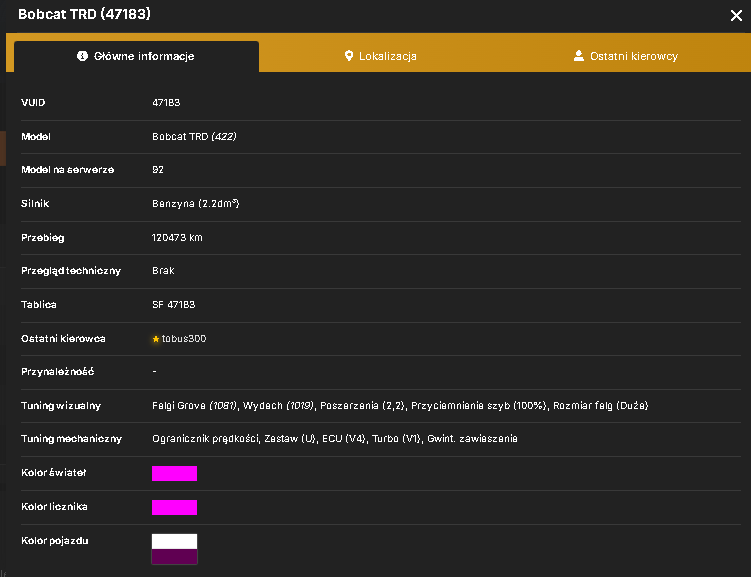Switch to the Lokalizacja tab
This screenshot has height=577, width=751.
click(381, 57)
